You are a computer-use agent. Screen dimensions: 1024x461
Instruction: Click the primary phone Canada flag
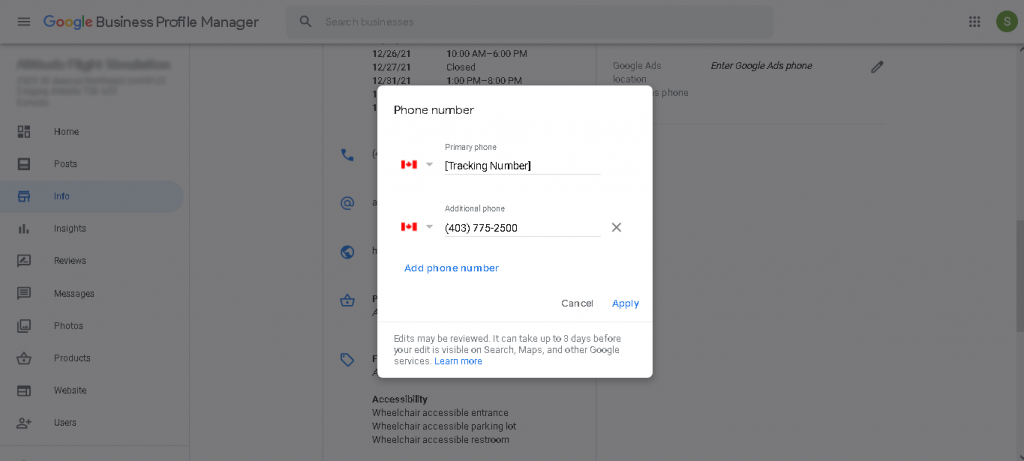click(x=409, y=165)
